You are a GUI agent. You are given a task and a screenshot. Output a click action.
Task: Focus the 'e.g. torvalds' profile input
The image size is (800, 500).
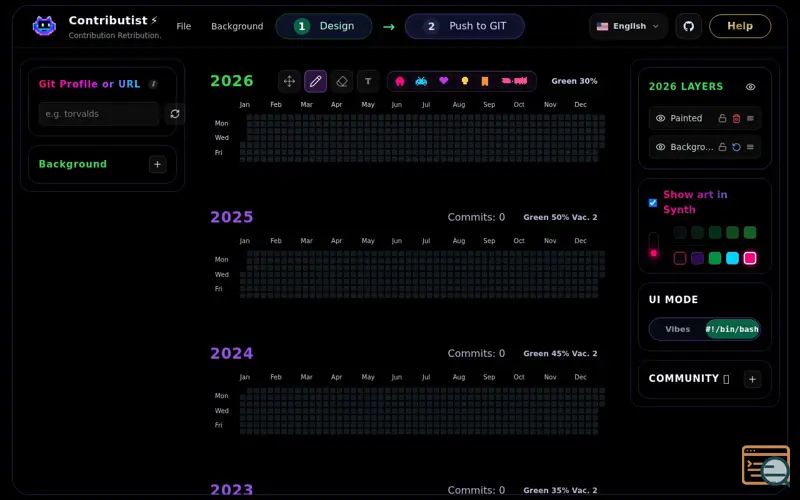click(x=99, y=114)
